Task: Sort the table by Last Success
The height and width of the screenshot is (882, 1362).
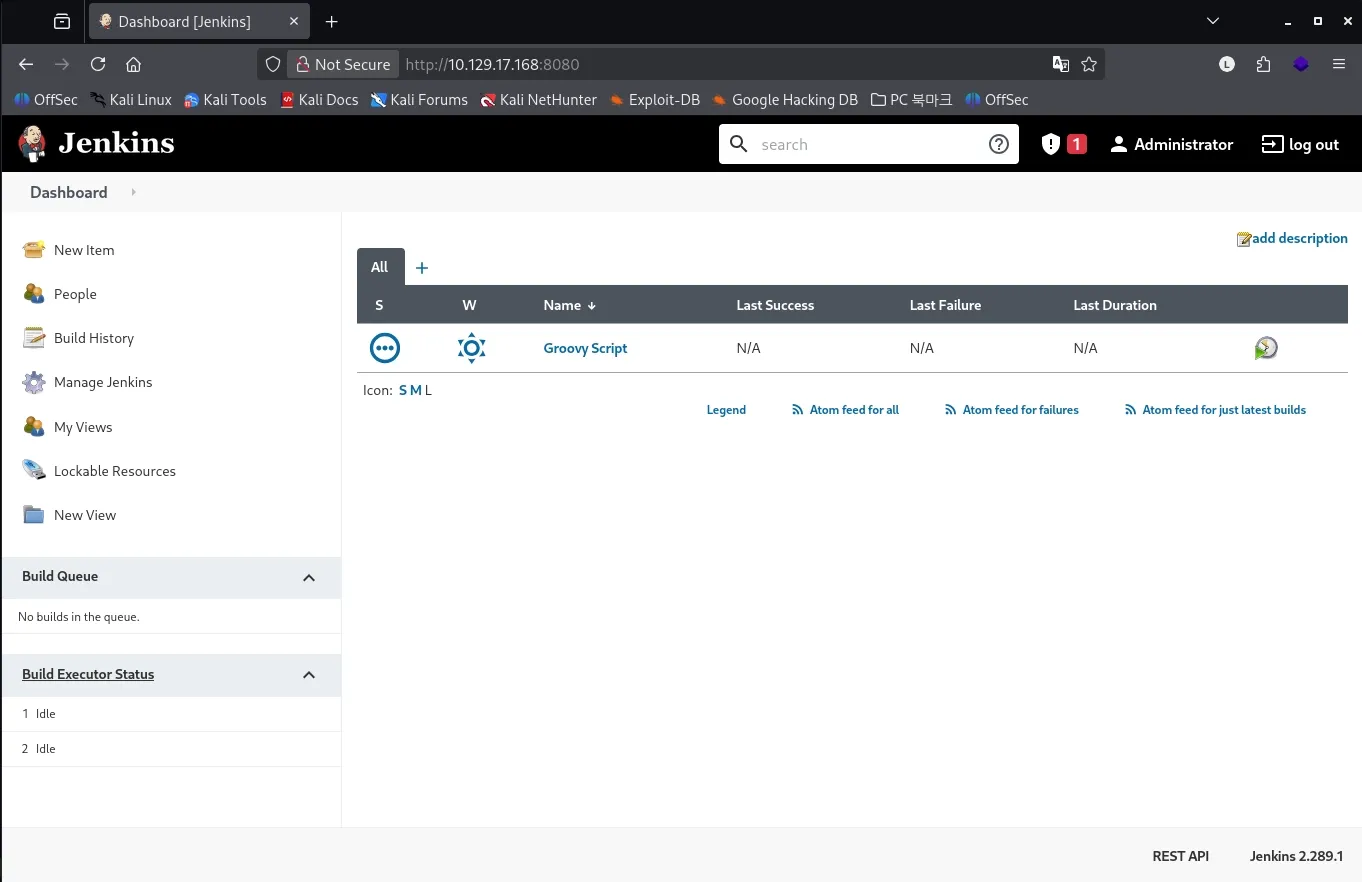Action: [775, 305]
